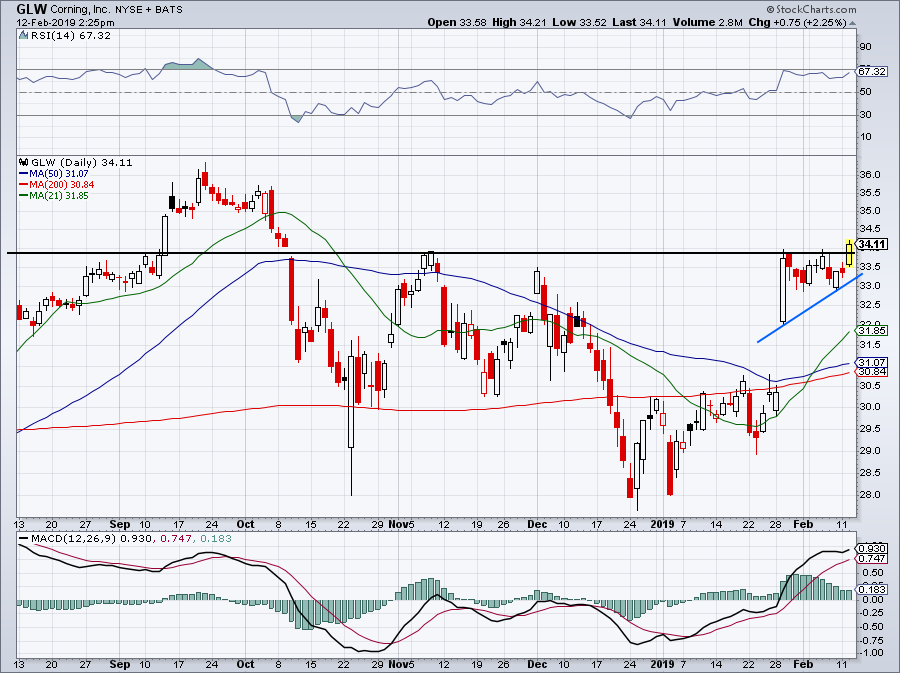Click the blue 31.07 MA(50) axis tag

click(872, 363)
